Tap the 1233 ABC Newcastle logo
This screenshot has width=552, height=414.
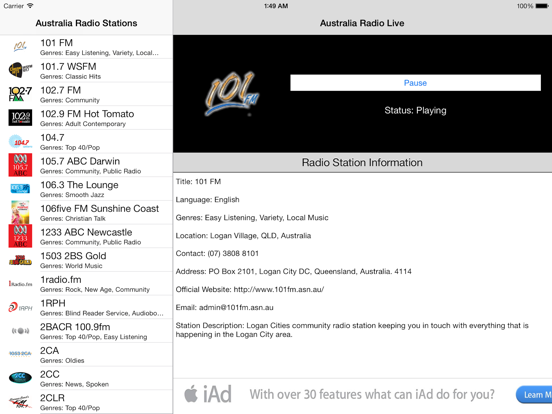(20, 236)
